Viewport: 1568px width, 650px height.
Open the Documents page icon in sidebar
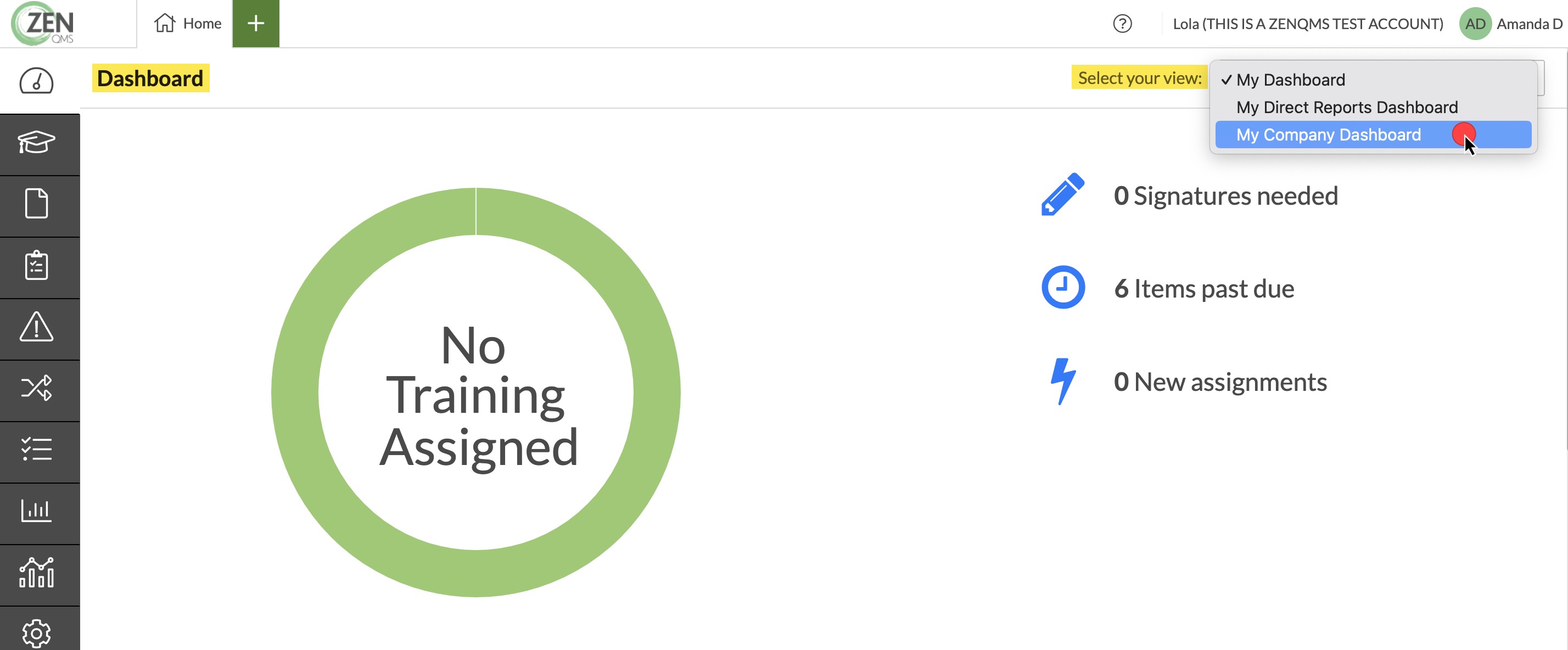[37, 203]
